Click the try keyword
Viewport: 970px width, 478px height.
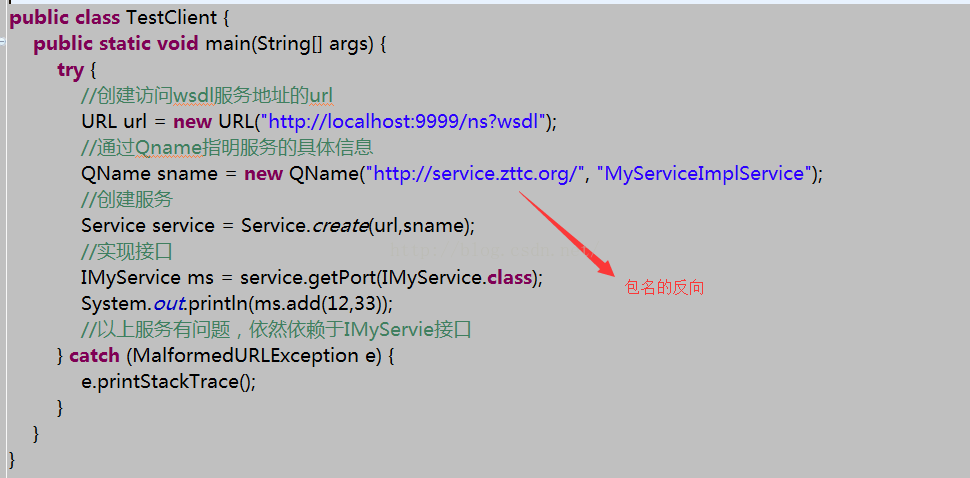tap(70, 70)
